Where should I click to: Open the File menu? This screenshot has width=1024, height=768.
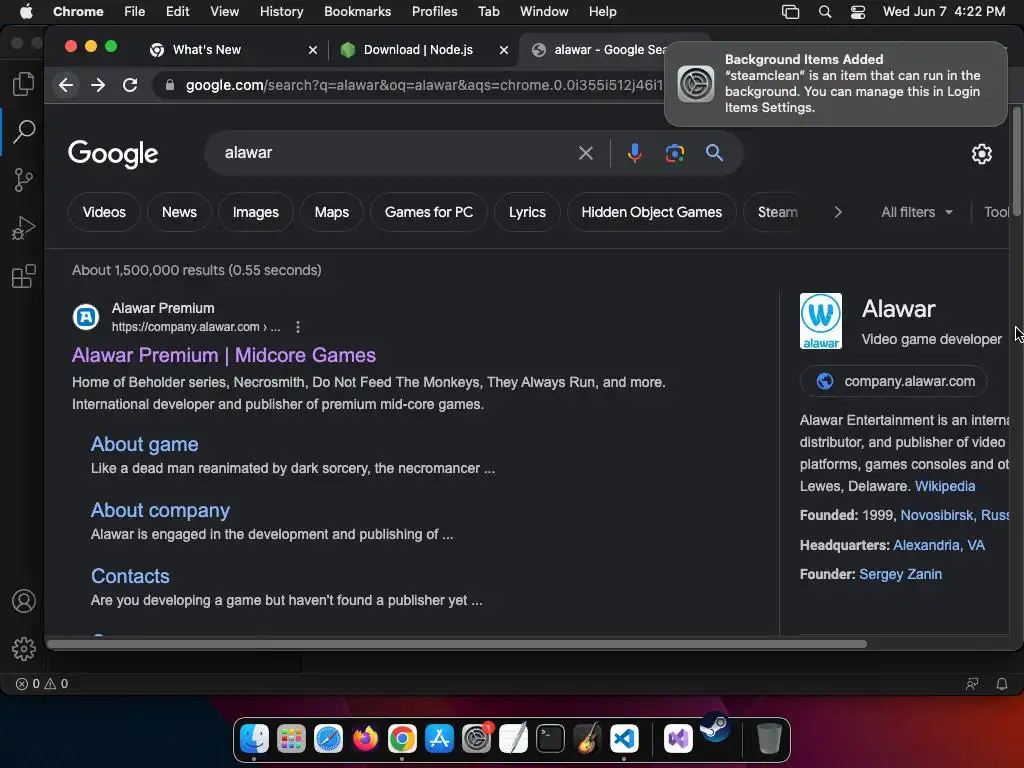(x=135, y=12)
